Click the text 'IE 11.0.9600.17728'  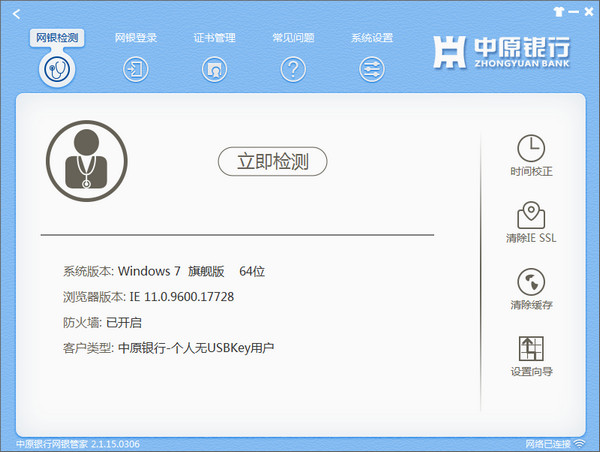182,297
